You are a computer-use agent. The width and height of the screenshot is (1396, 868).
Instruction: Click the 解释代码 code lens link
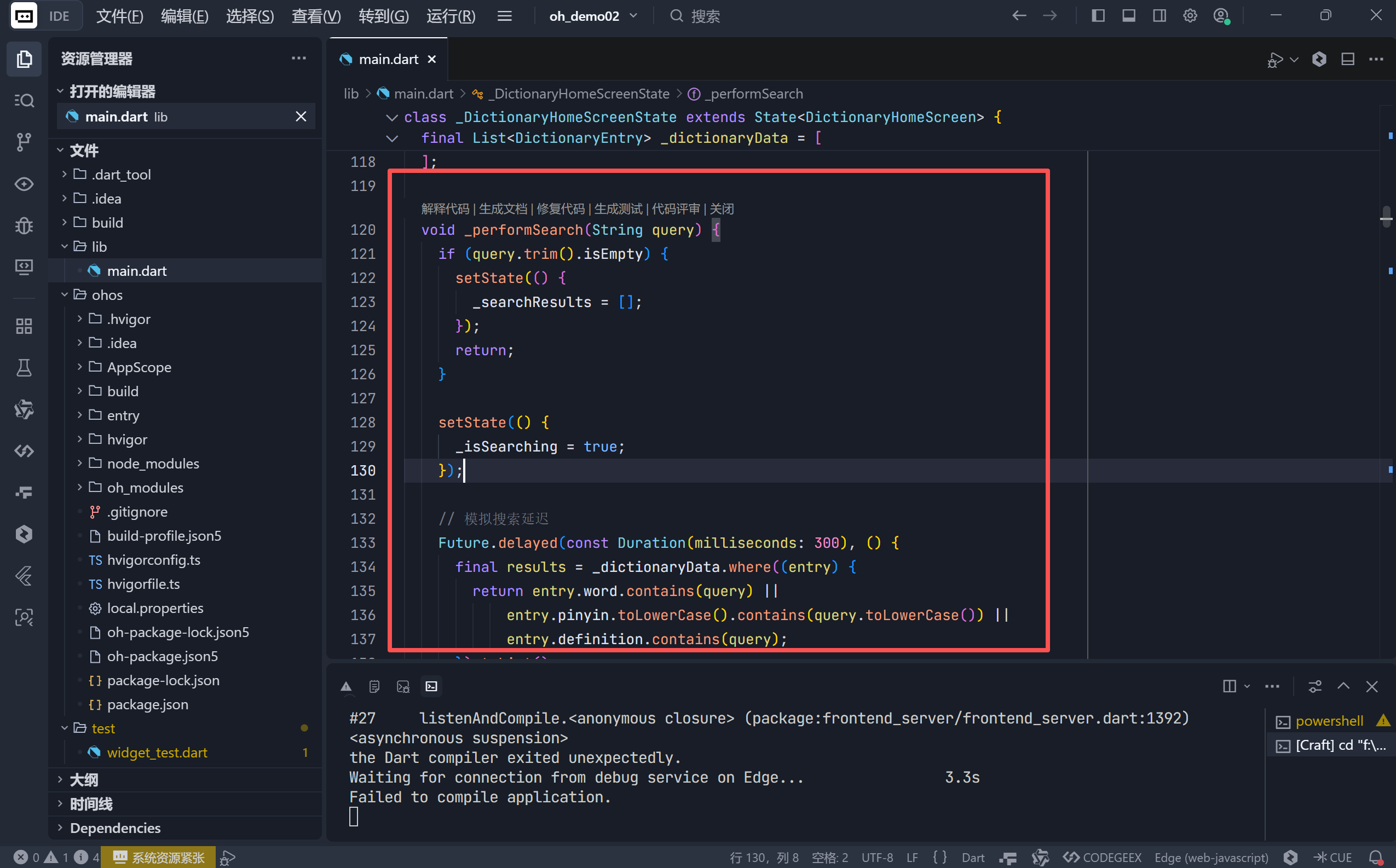pyautogui.click(x=445, y=209)
